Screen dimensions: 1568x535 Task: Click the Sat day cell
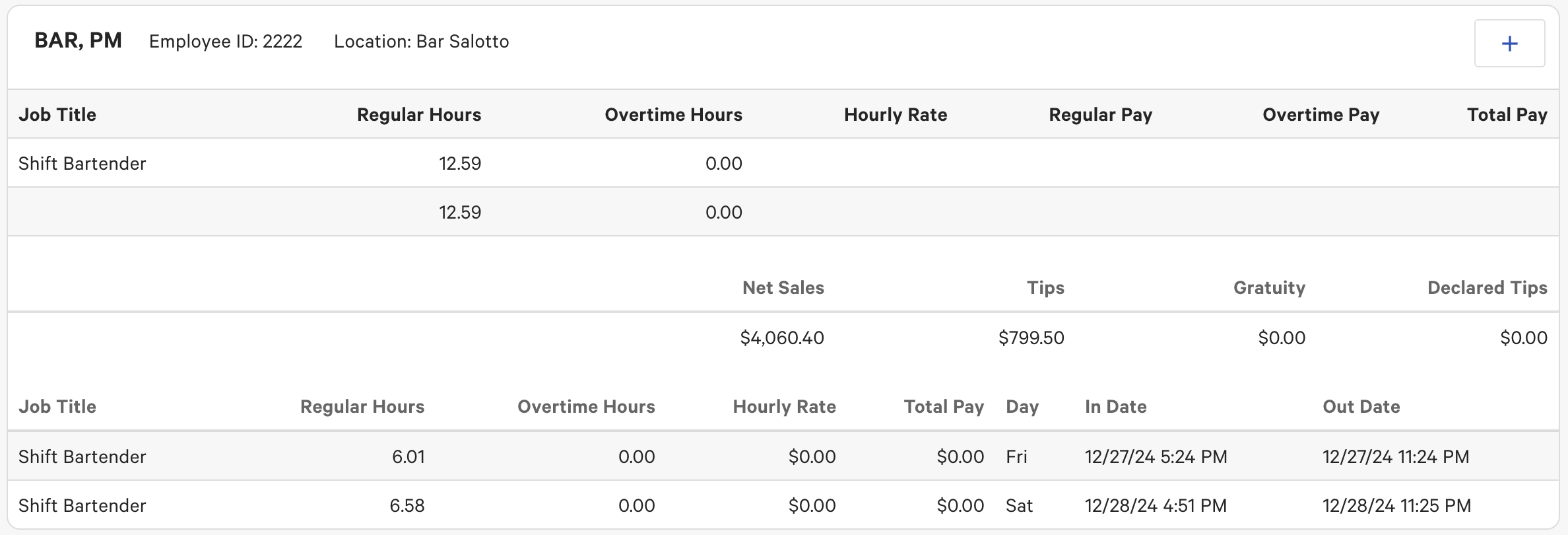tap(1018, 506)
